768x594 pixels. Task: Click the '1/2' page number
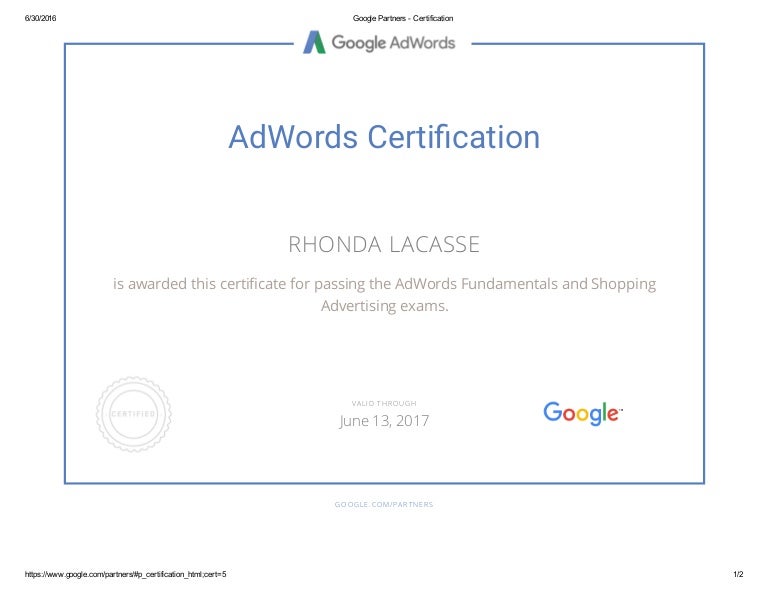tap(738, 574)
